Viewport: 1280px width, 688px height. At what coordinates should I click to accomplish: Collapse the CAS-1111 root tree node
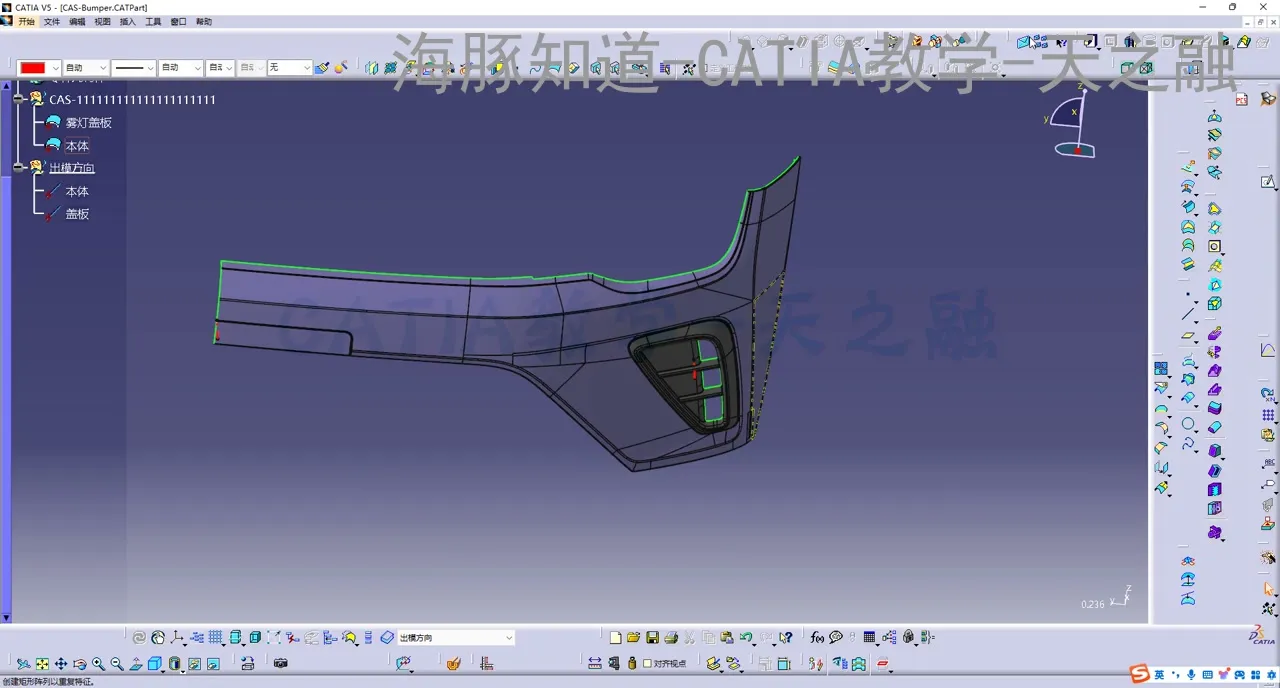tap(19, 99)
